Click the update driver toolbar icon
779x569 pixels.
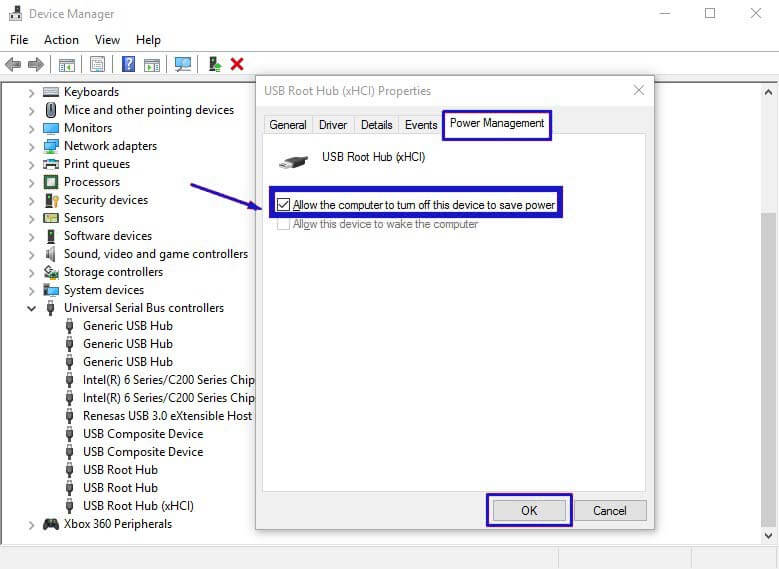(x=215, y=64)
